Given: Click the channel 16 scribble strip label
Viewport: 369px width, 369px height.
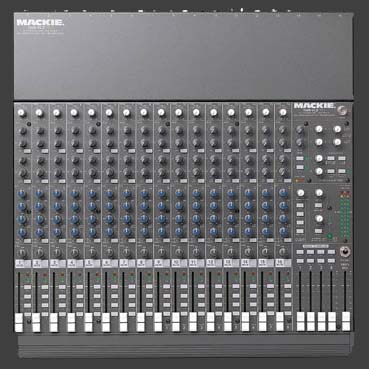Looking at the screenshot, I should [283, 263].
